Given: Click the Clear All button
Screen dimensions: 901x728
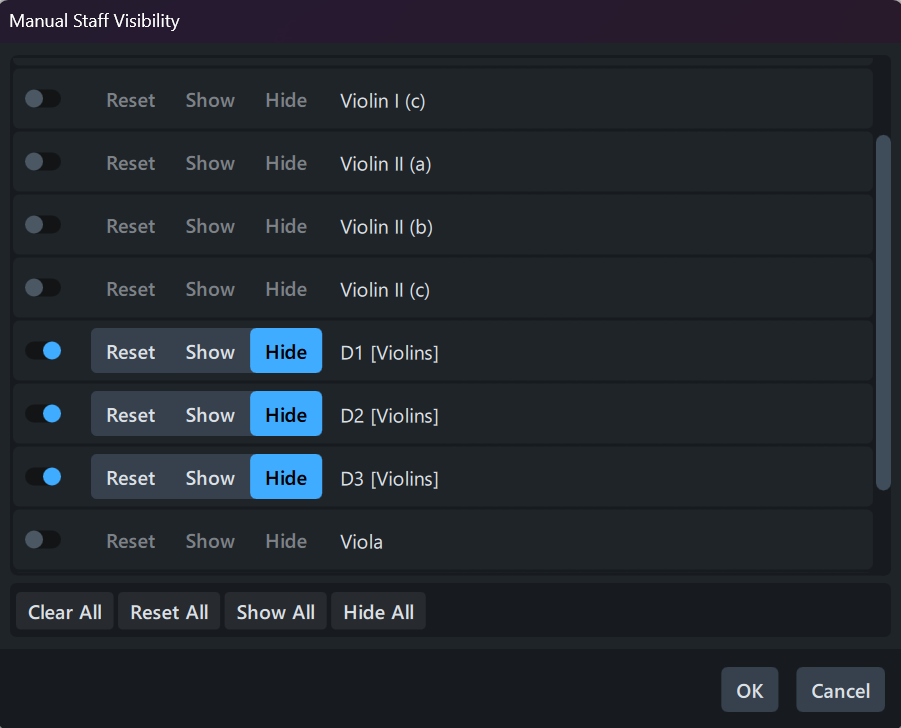Looking at the screenshot, I should coord(65,612).
